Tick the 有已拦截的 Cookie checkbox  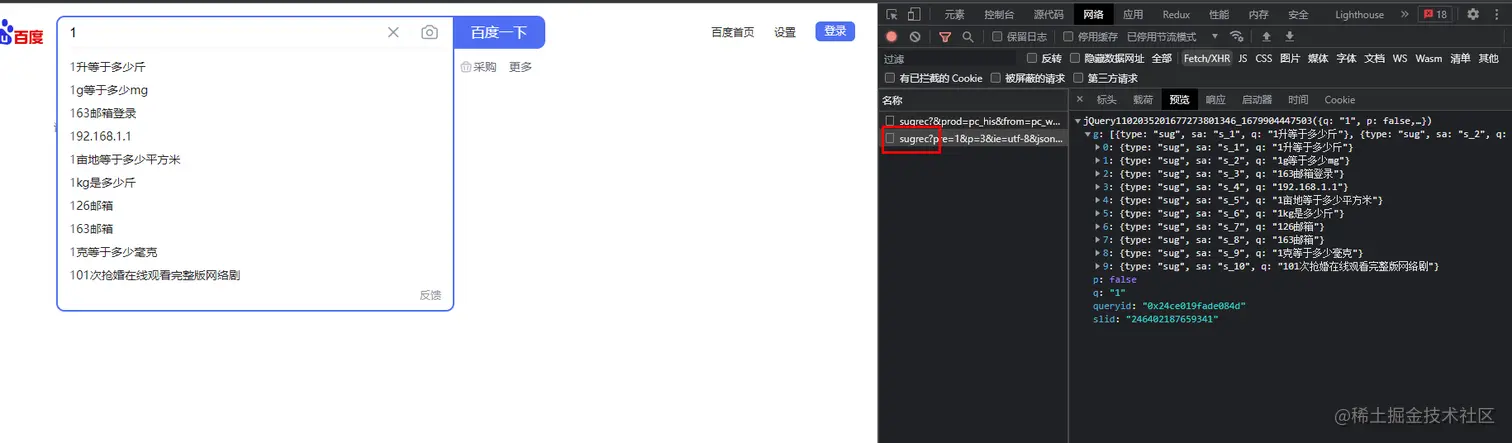(x=890, y=78)
